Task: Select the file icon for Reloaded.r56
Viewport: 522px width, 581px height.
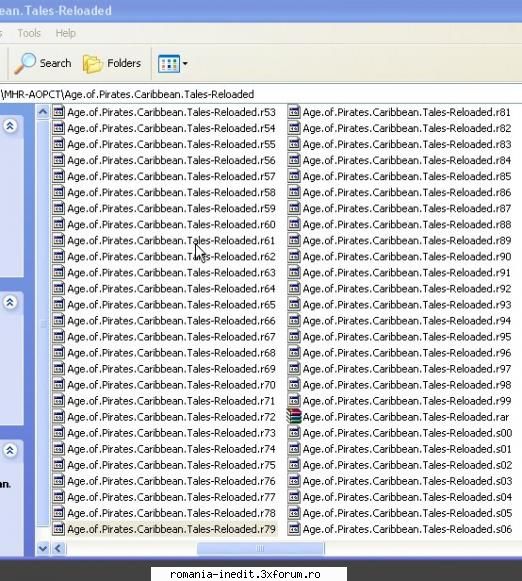Action: (59, 160)
